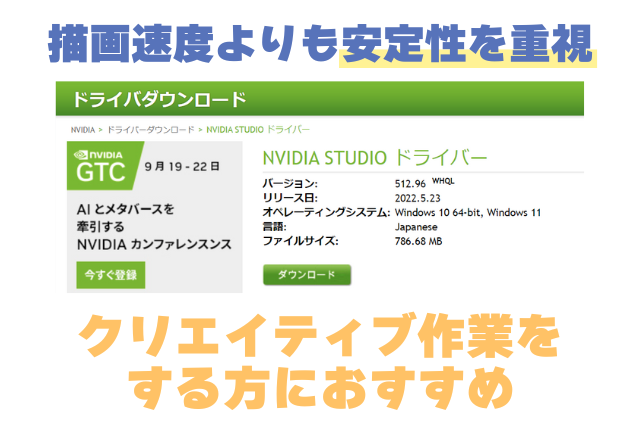Viewport: 640px width, 427px height.
Task: Click the 9月19-22日 date text
Action: 182,167
